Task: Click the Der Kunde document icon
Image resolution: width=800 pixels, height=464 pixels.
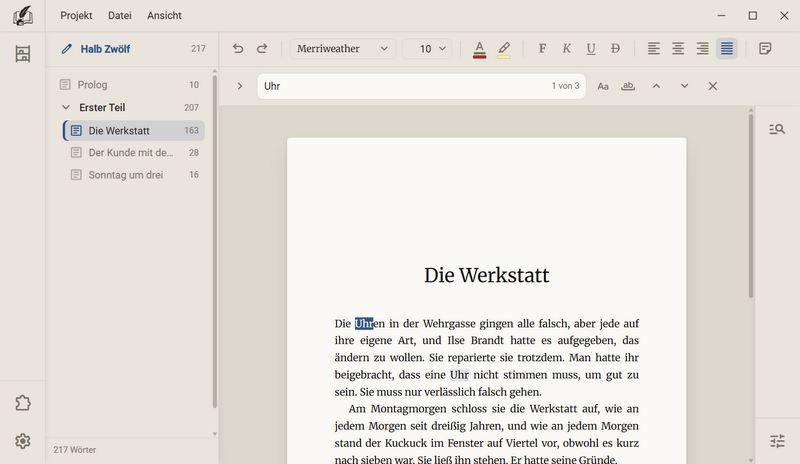Action: point(76,153)
